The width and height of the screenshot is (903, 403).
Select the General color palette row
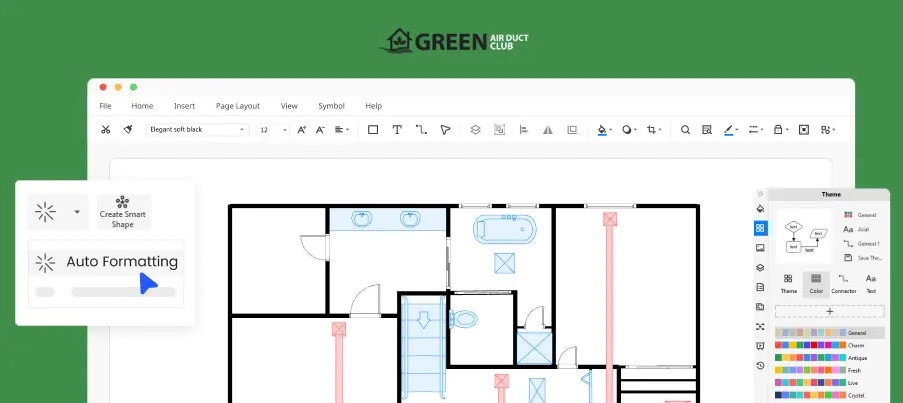[x=829, y=333]
